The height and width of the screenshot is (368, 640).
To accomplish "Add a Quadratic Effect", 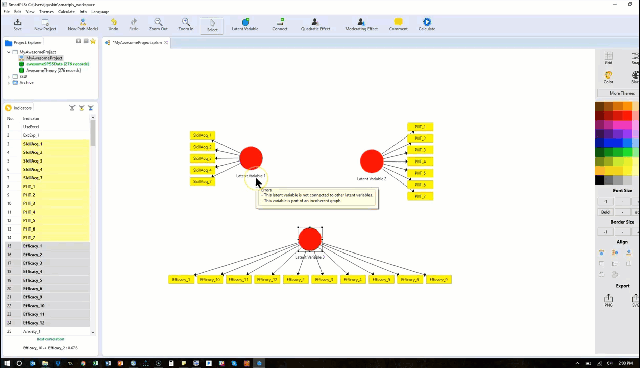I will click(315, 24).
